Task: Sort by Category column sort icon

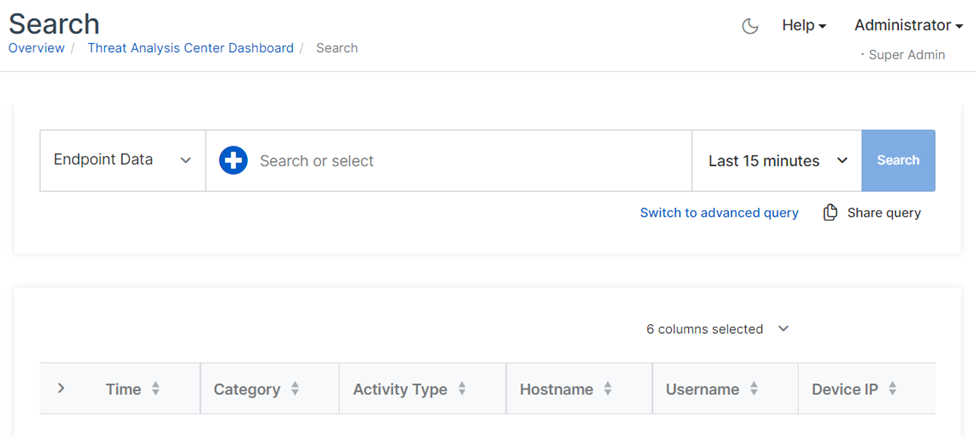Action: point(295,389)
